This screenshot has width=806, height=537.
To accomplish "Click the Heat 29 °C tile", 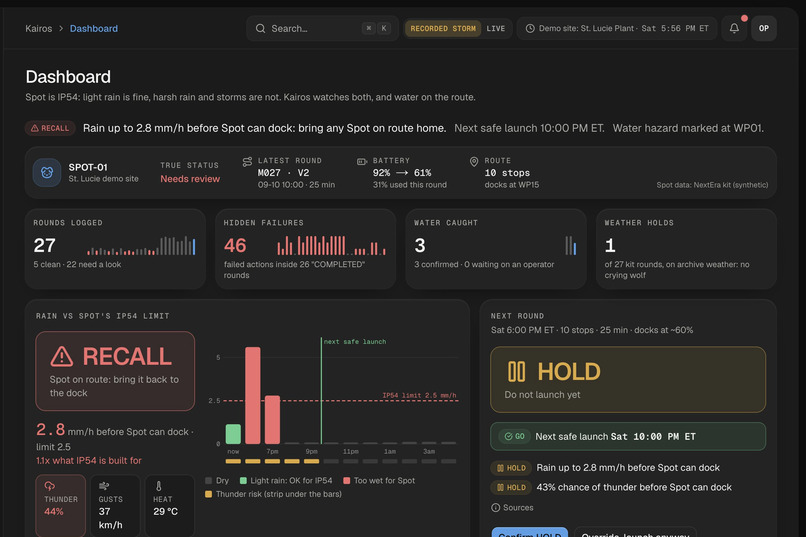I will [x=170, y=506].
